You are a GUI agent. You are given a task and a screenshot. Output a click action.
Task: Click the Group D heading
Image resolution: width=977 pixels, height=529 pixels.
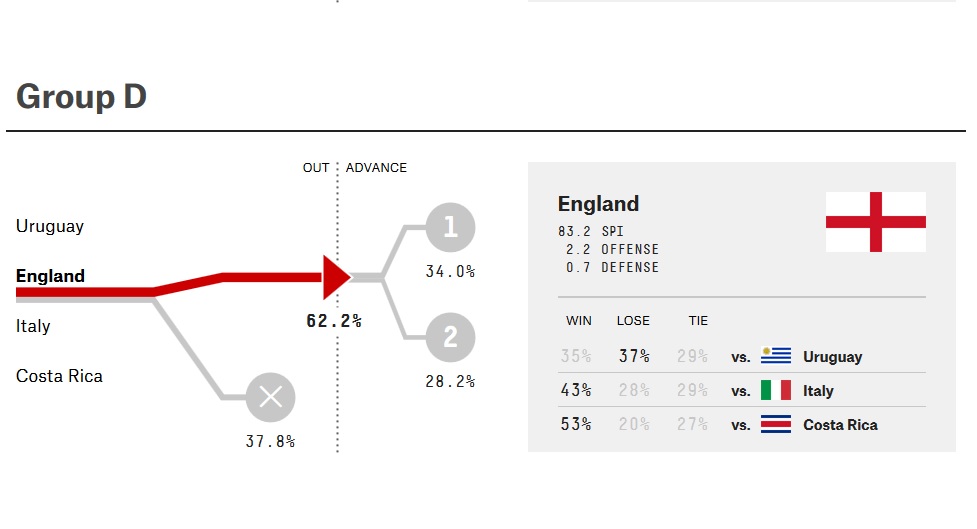(81, 97)
